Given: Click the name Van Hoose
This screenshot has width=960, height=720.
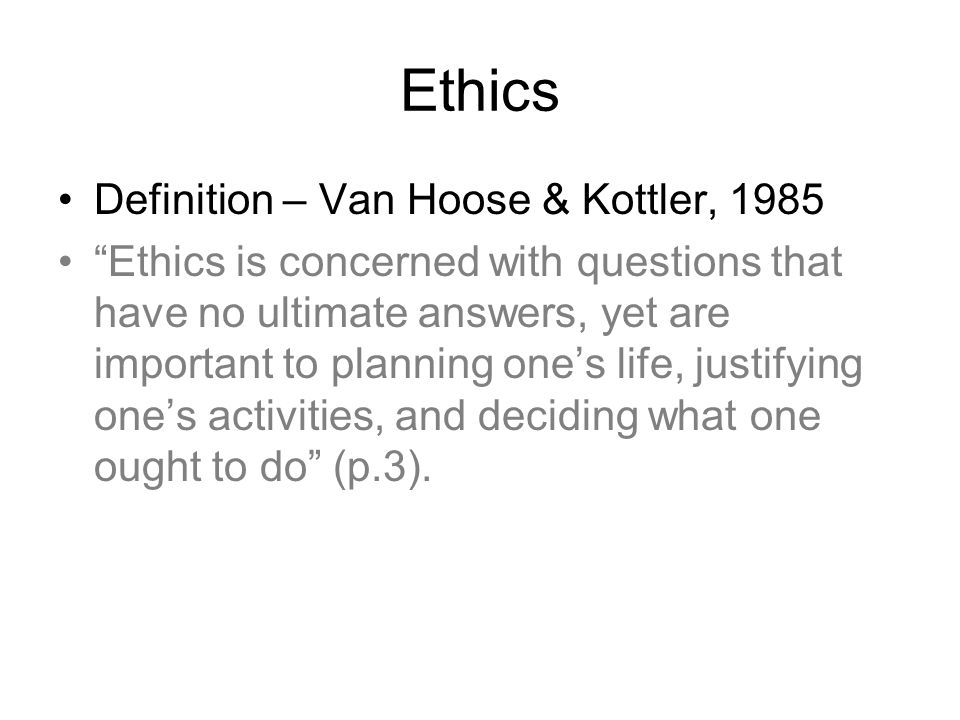Looking at the screenshot, I should tap(424, 200).
